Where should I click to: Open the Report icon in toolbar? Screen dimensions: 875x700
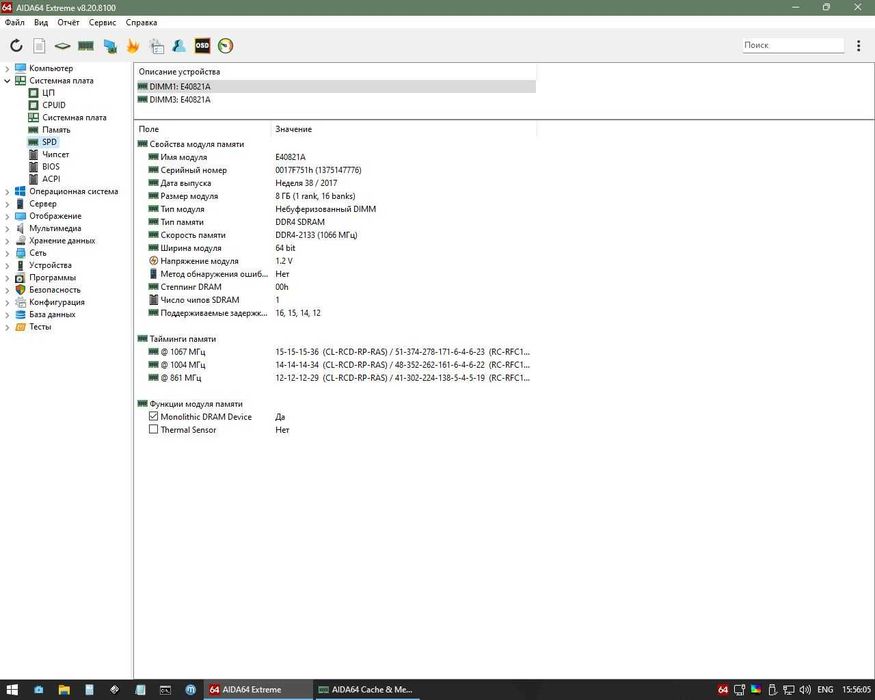tap(39, 46)
